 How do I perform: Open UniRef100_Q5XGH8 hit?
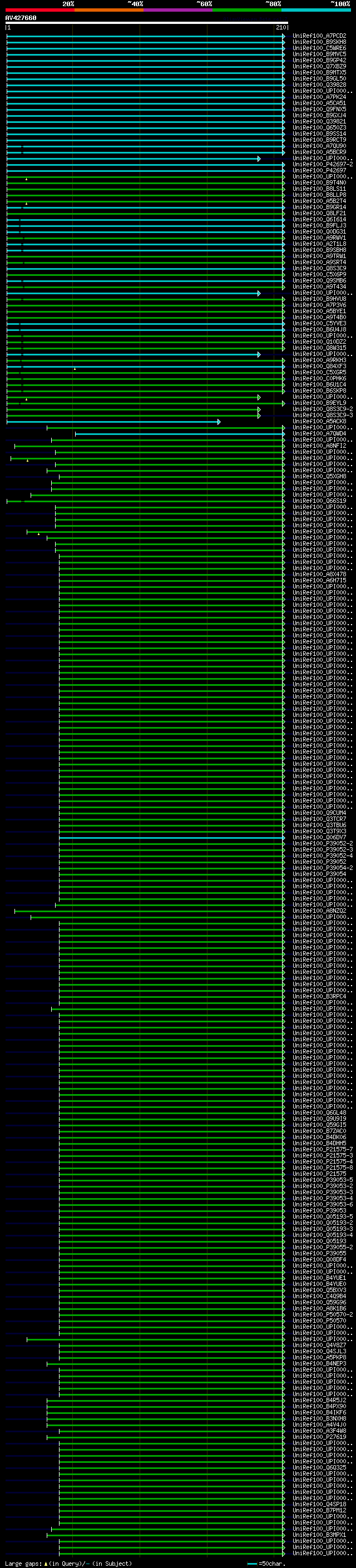319,477
